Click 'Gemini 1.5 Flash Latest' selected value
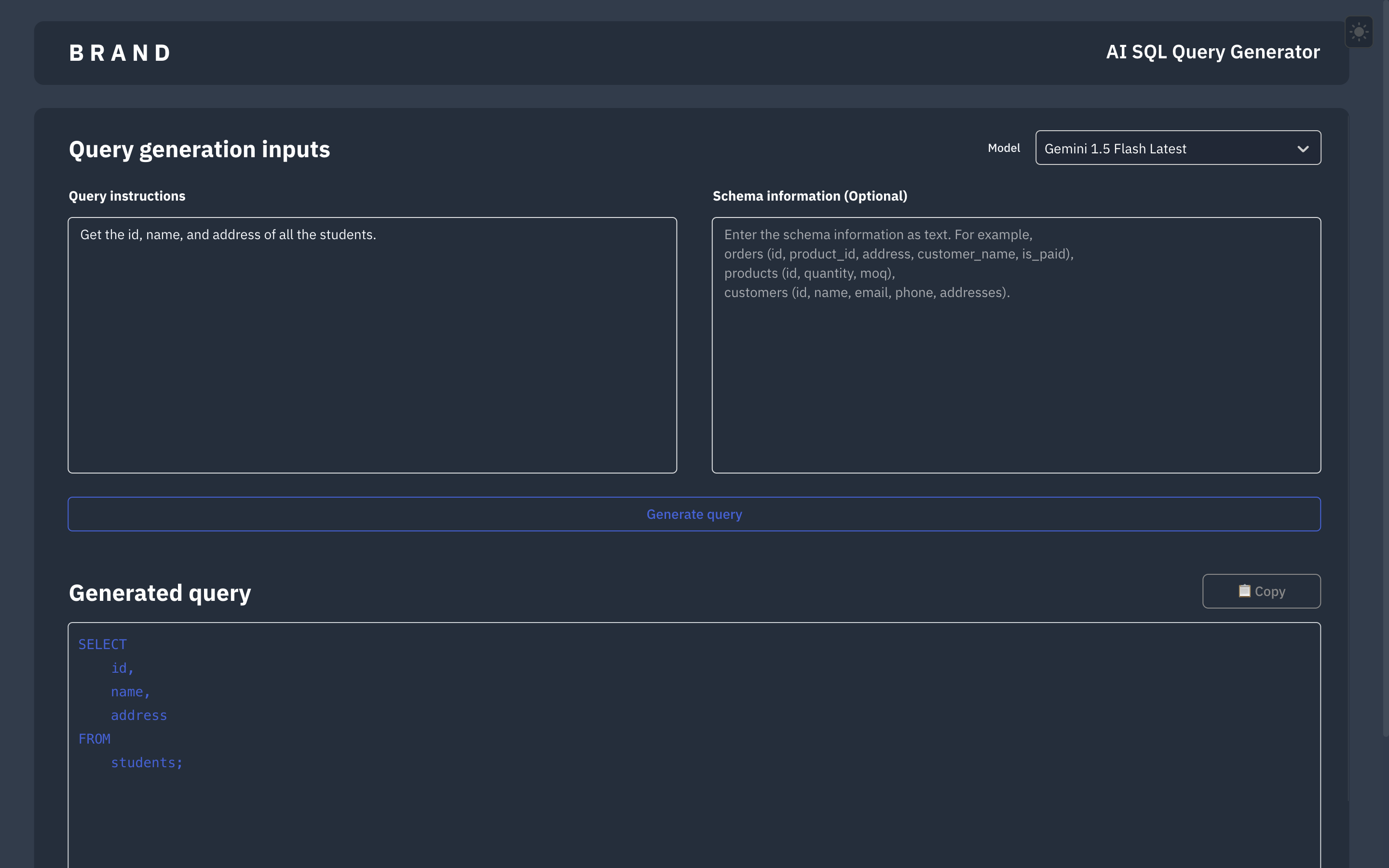The height and width of the screenshot is (868, 1389). (1115, 149)
